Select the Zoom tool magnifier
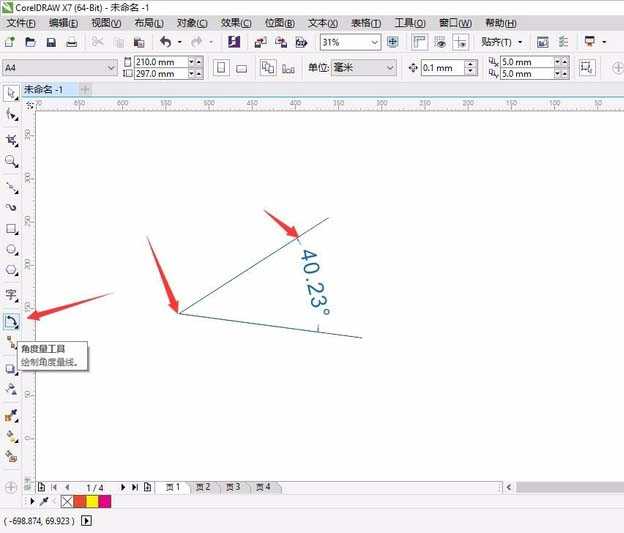This screenshot has height=533, width=624. pos(11,160)
